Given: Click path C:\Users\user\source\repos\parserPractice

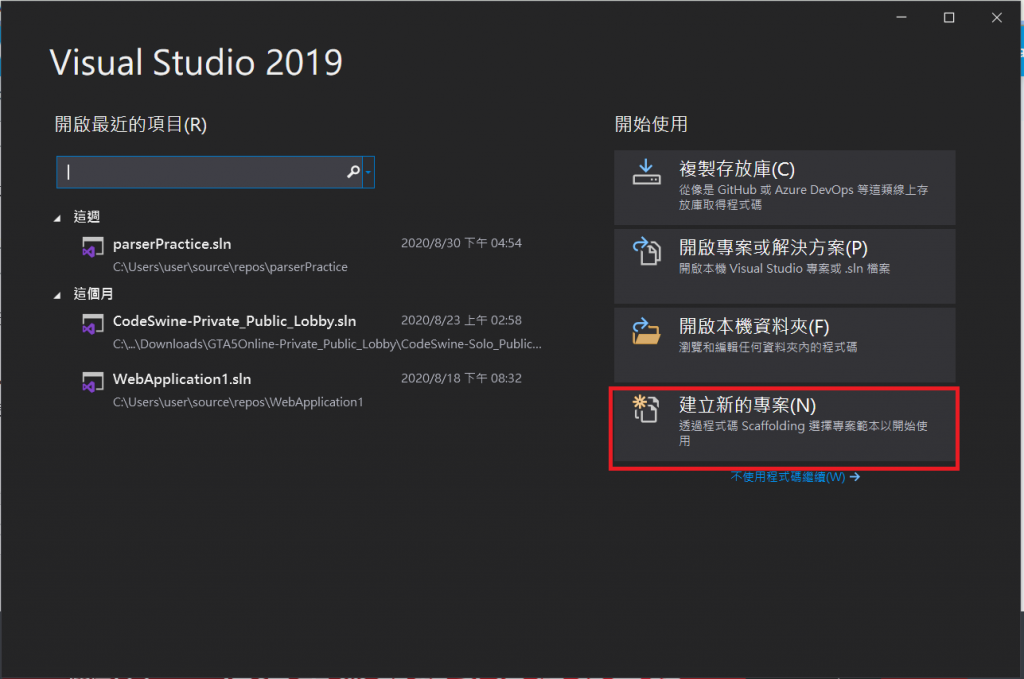Looking at the screenshot, I should [x=230, y=267].
